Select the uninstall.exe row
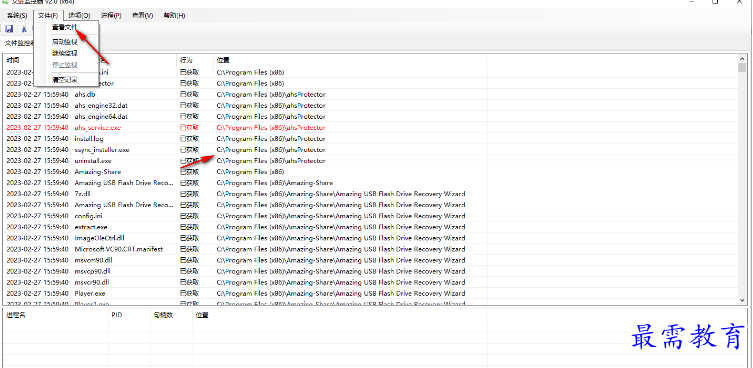 [x=370, y=161]
